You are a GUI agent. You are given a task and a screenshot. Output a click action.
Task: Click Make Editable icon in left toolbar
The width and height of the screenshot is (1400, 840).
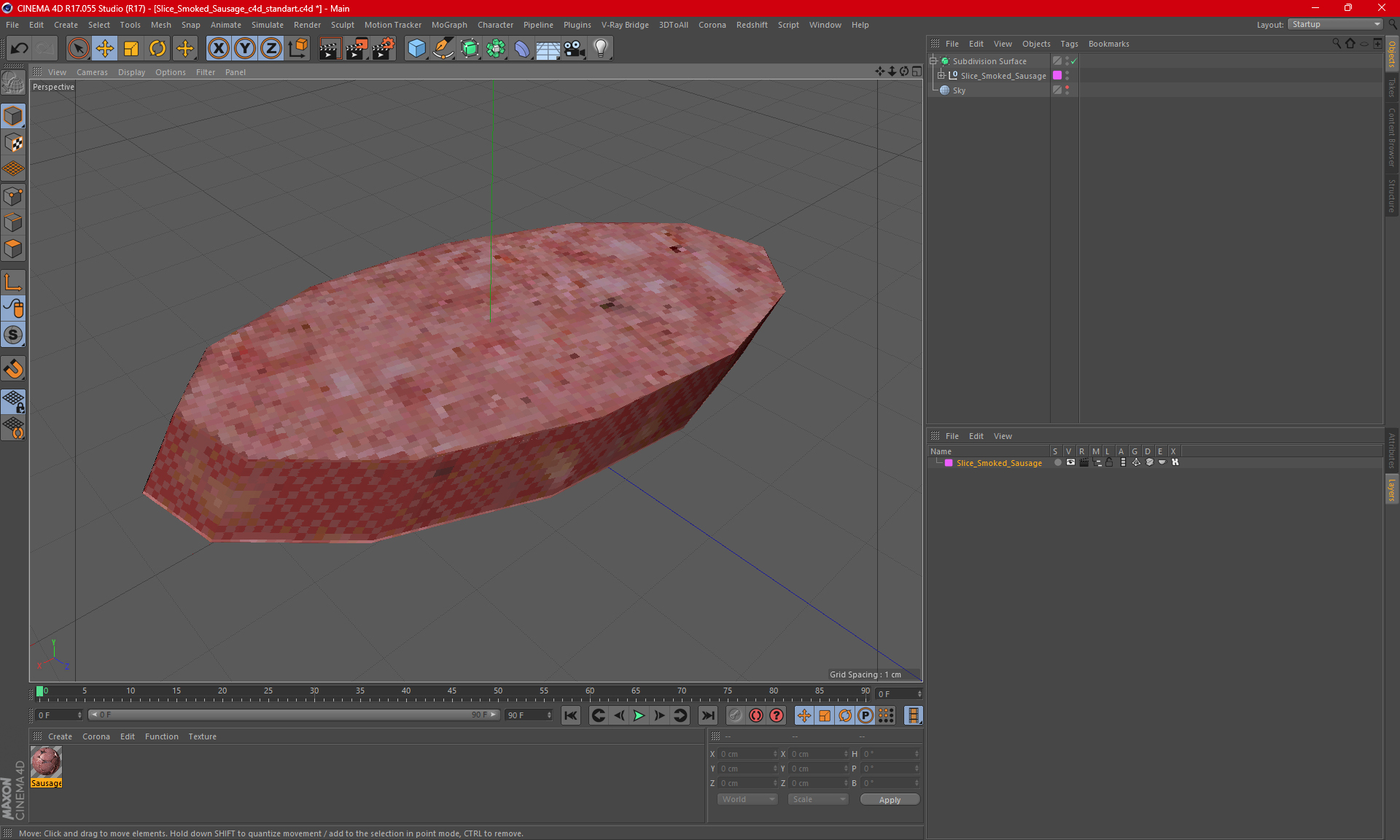tap(13, 82)
